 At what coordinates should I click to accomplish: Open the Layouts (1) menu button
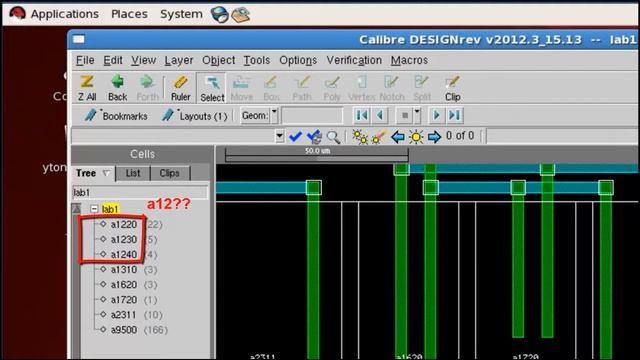[194, 116]
